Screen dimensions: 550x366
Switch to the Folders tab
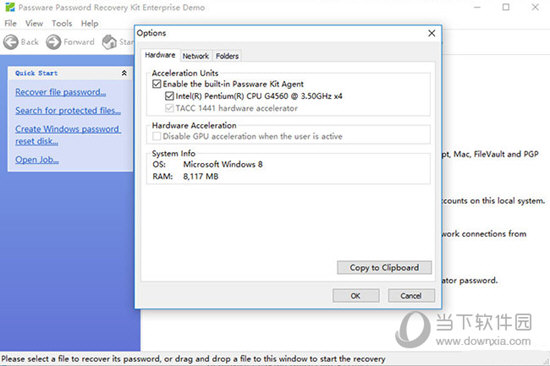[227, 56]
